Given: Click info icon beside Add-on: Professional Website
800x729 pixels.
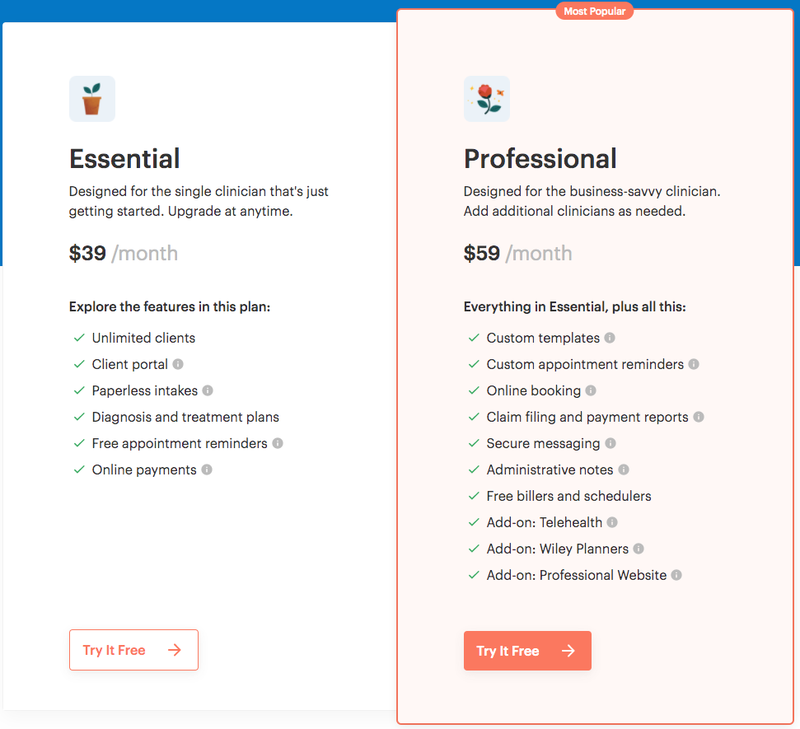Looking at the screenshot, I should pyautogui.click(x=677, y=575).
